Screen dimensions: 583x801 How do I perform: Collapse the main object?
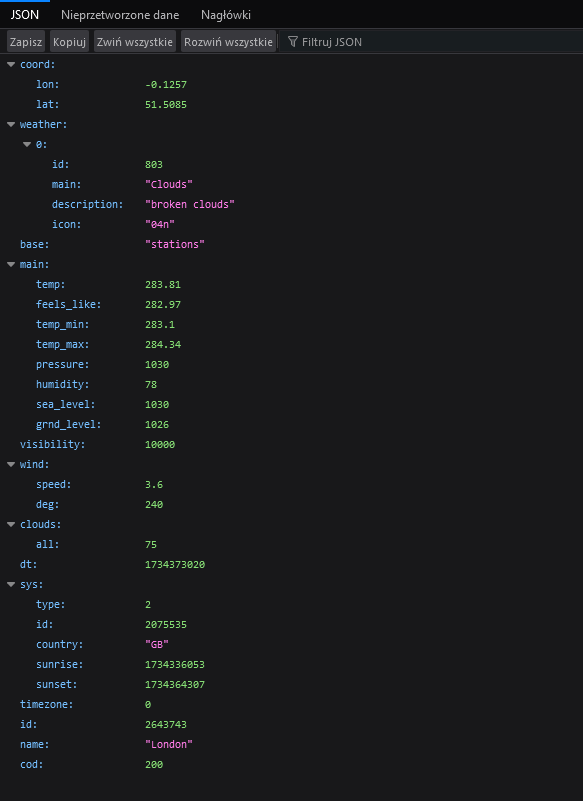point(11,264)
